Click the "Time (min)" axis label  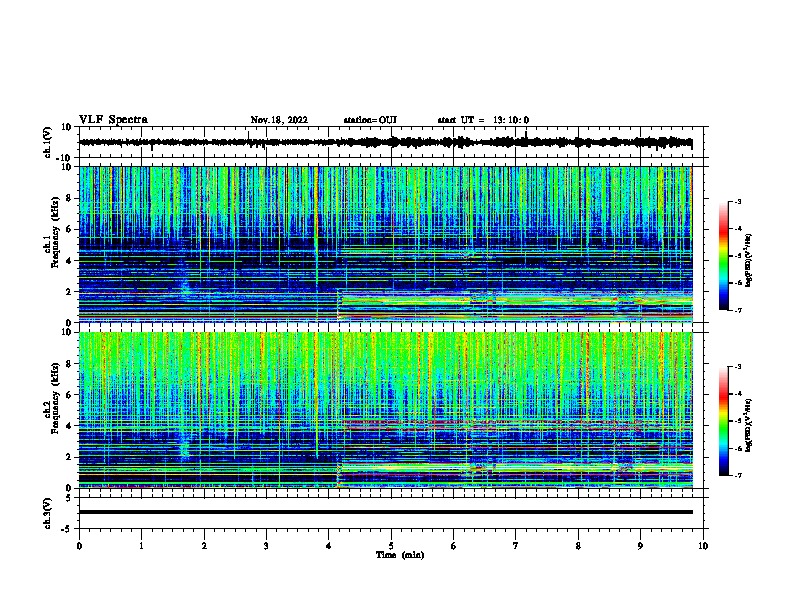(400, 555)
